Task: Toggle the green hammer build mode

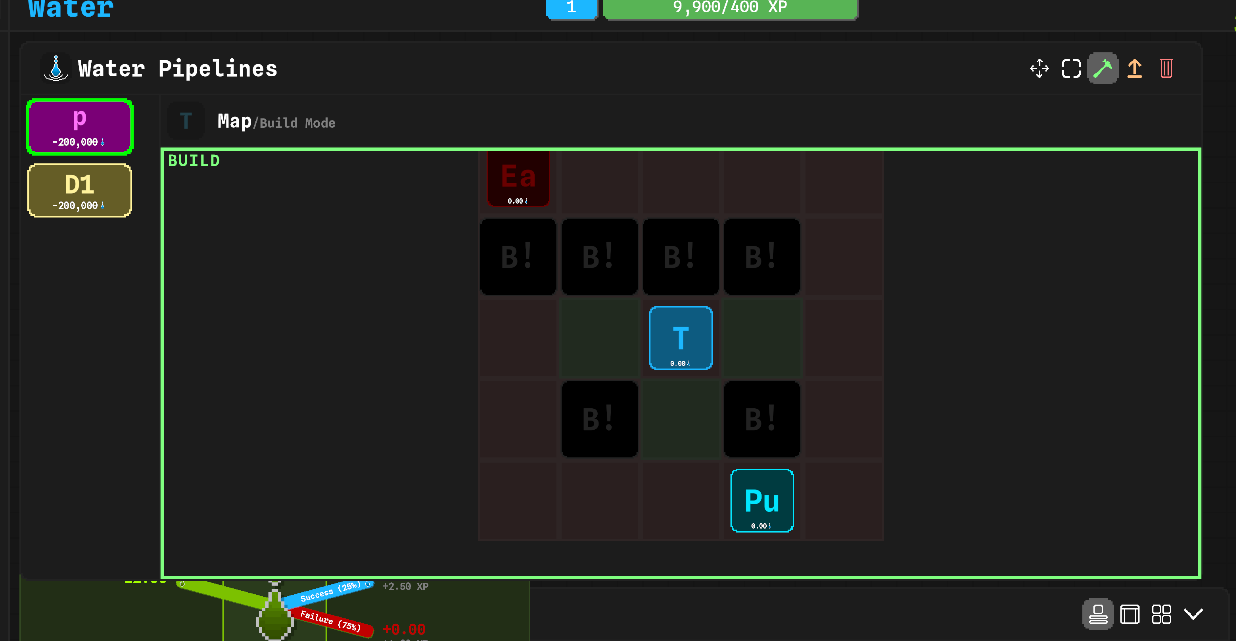Action: (1103, 69)
